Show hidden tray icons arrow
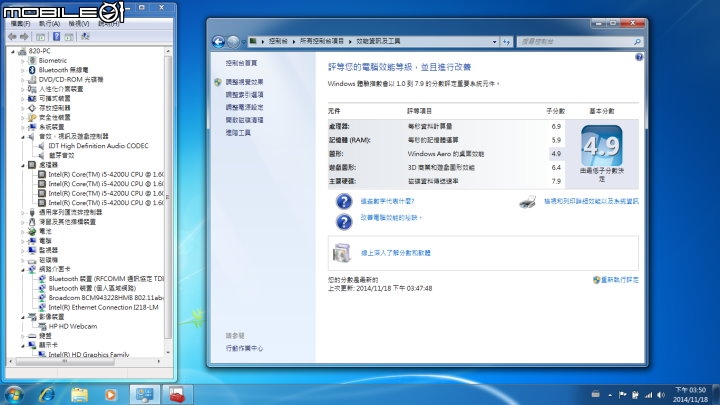720x405 pixels. pos(610,395)
